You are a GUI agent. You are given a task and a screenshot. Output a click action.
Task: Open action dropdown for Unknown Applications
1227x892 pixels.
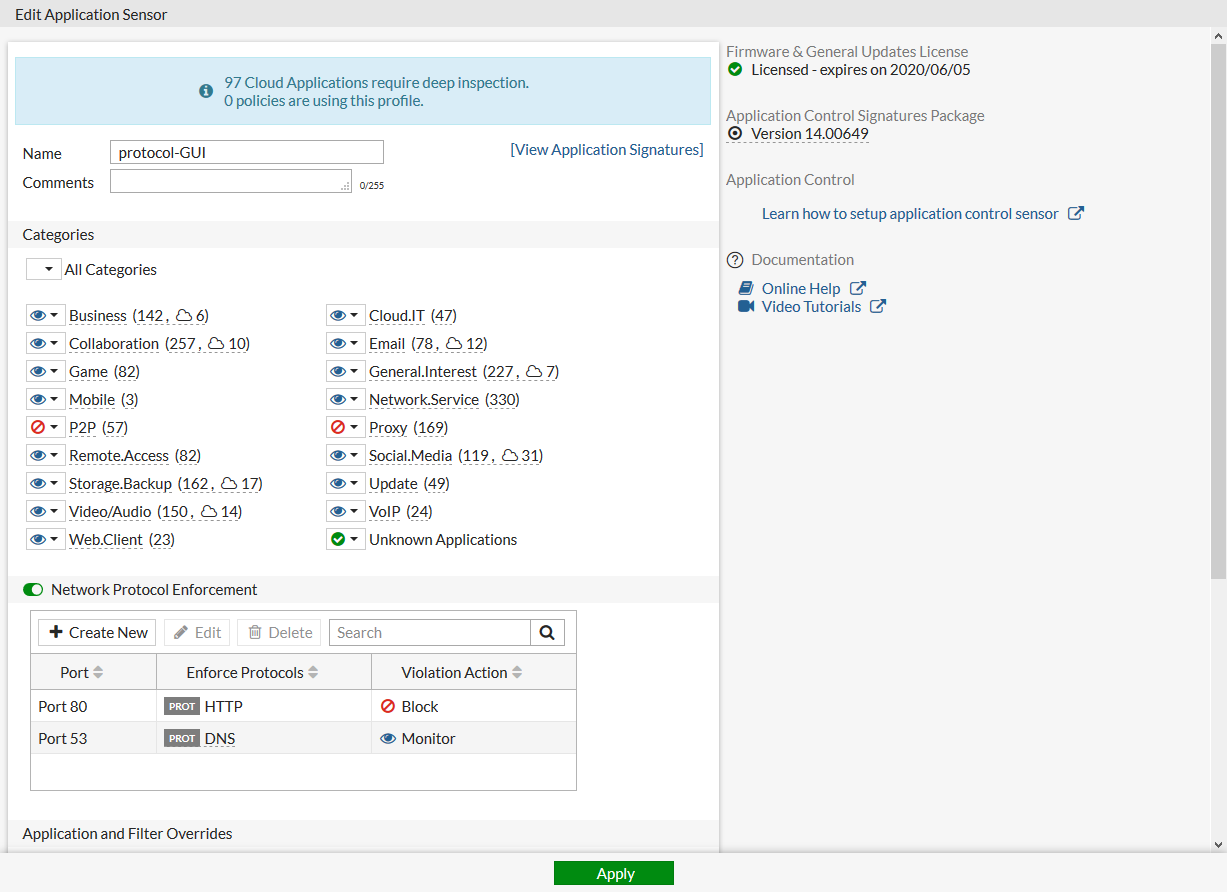(345, 539)
